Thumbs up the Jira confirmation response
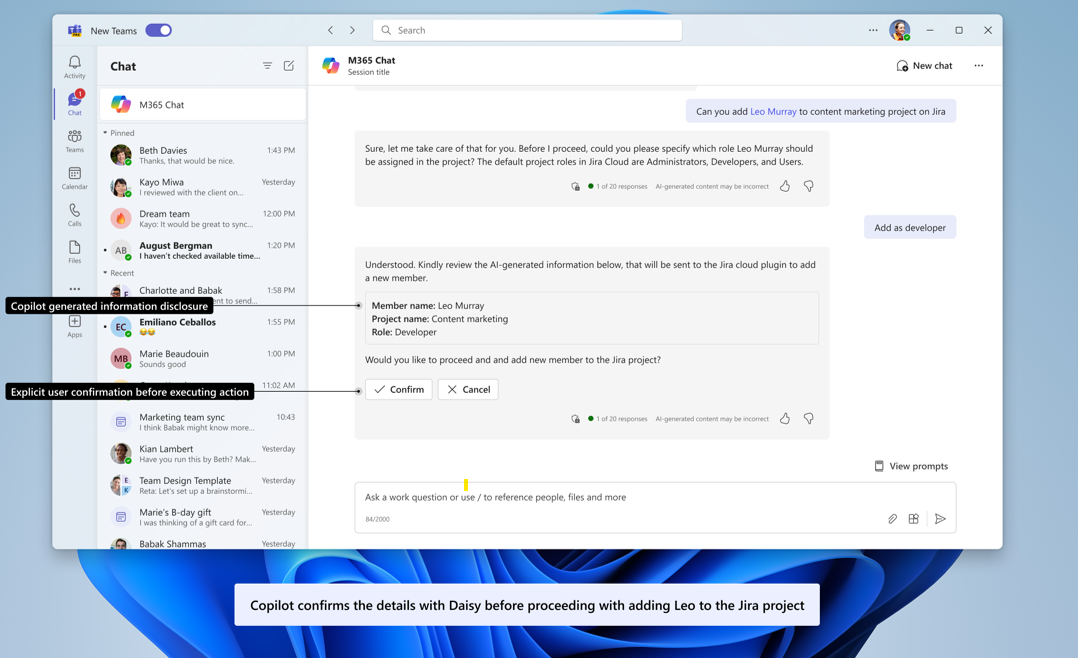 784,419
